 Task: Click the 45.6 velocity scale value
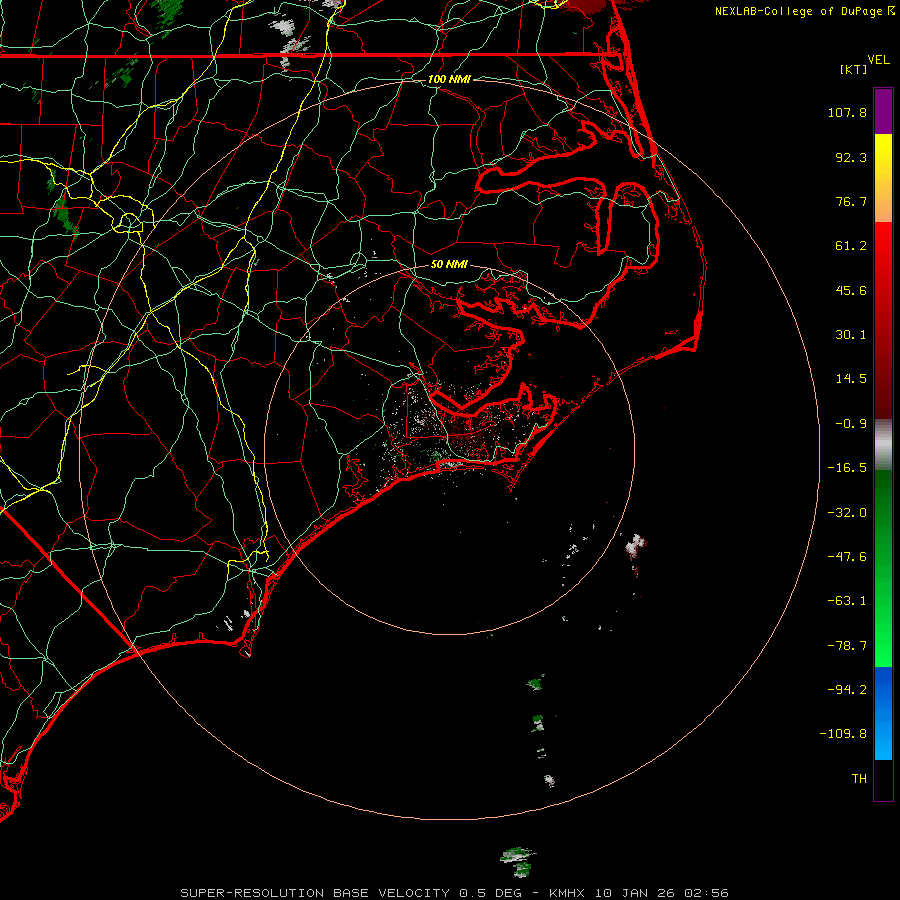coord(851,290)
